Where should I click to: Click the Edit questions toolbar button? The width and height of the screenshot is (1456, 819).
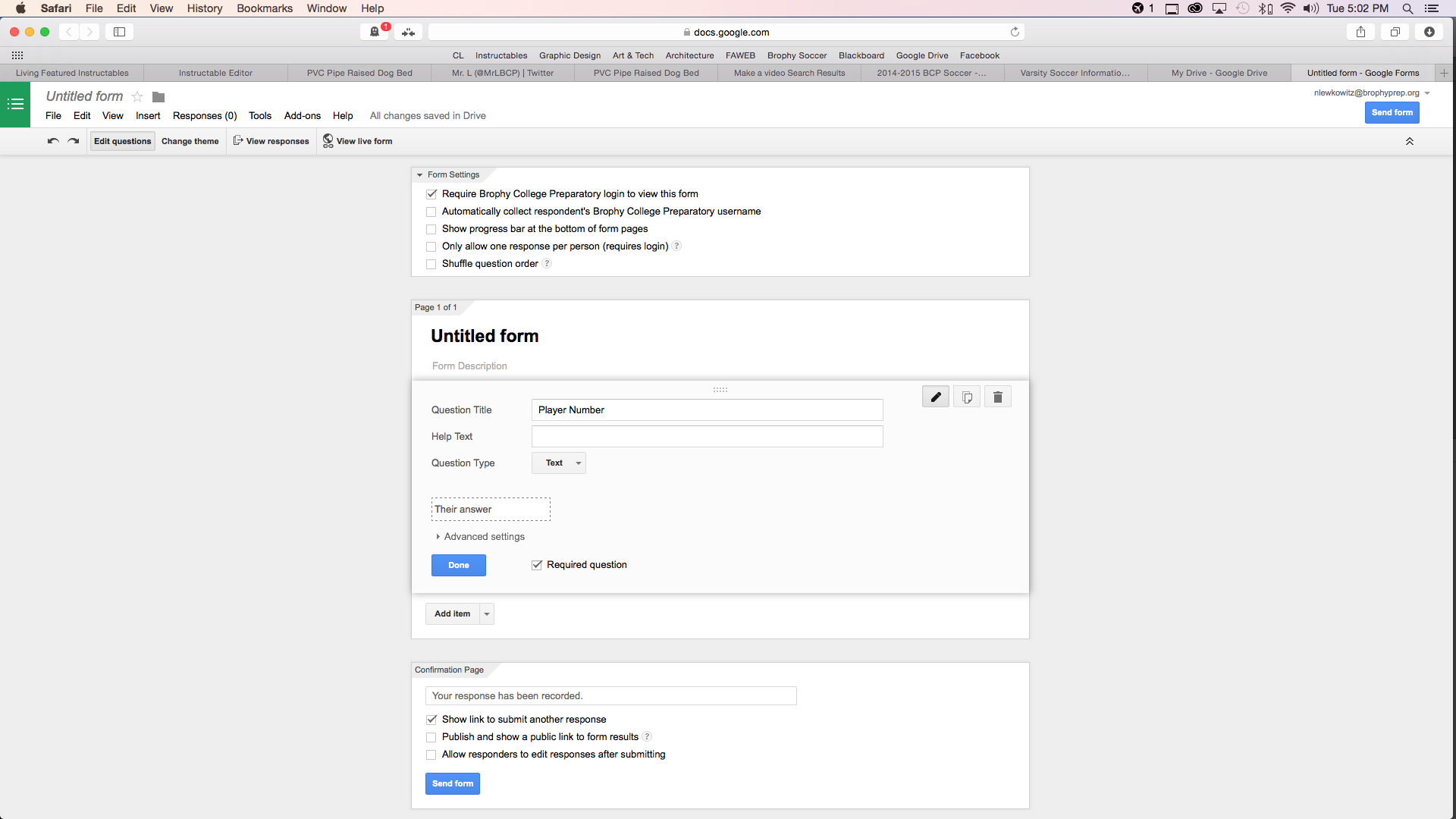(123, 141)
